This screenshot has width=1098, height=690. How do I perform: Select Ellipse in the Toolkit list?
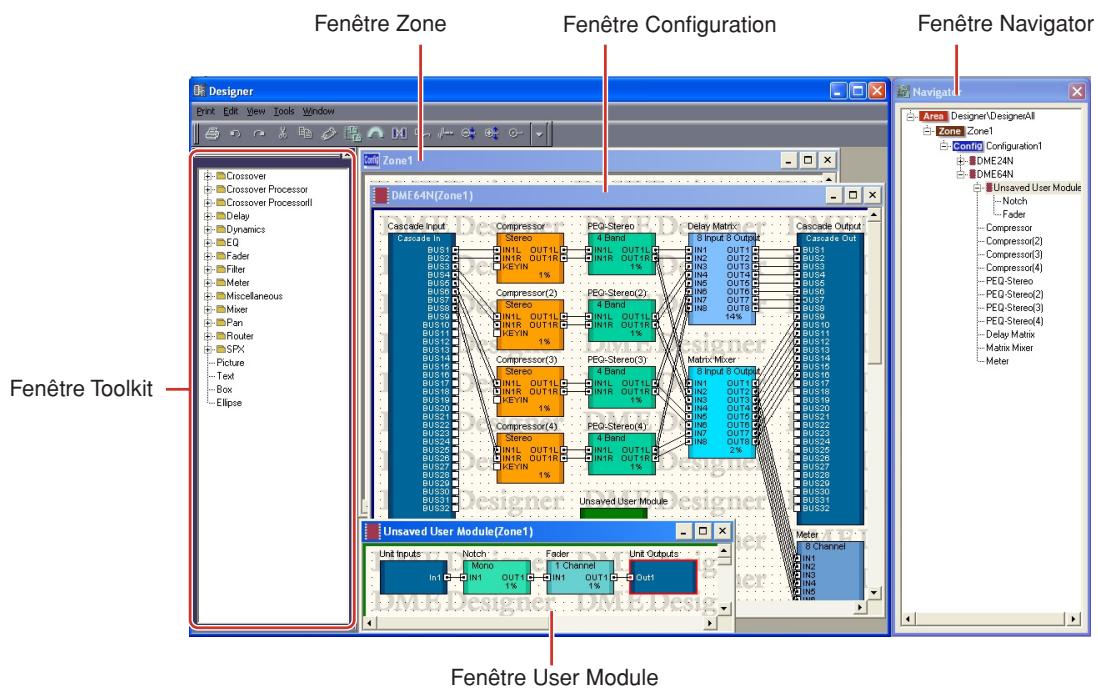click(x=229, y=402)
